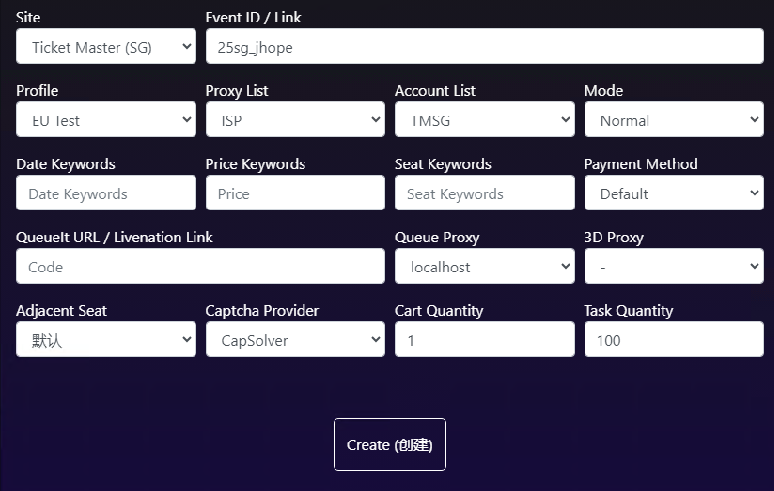The image size is (774, 491).
Task: Focus the Date Keywords text field
Action: pyautogui.click(x=105, y=193)
